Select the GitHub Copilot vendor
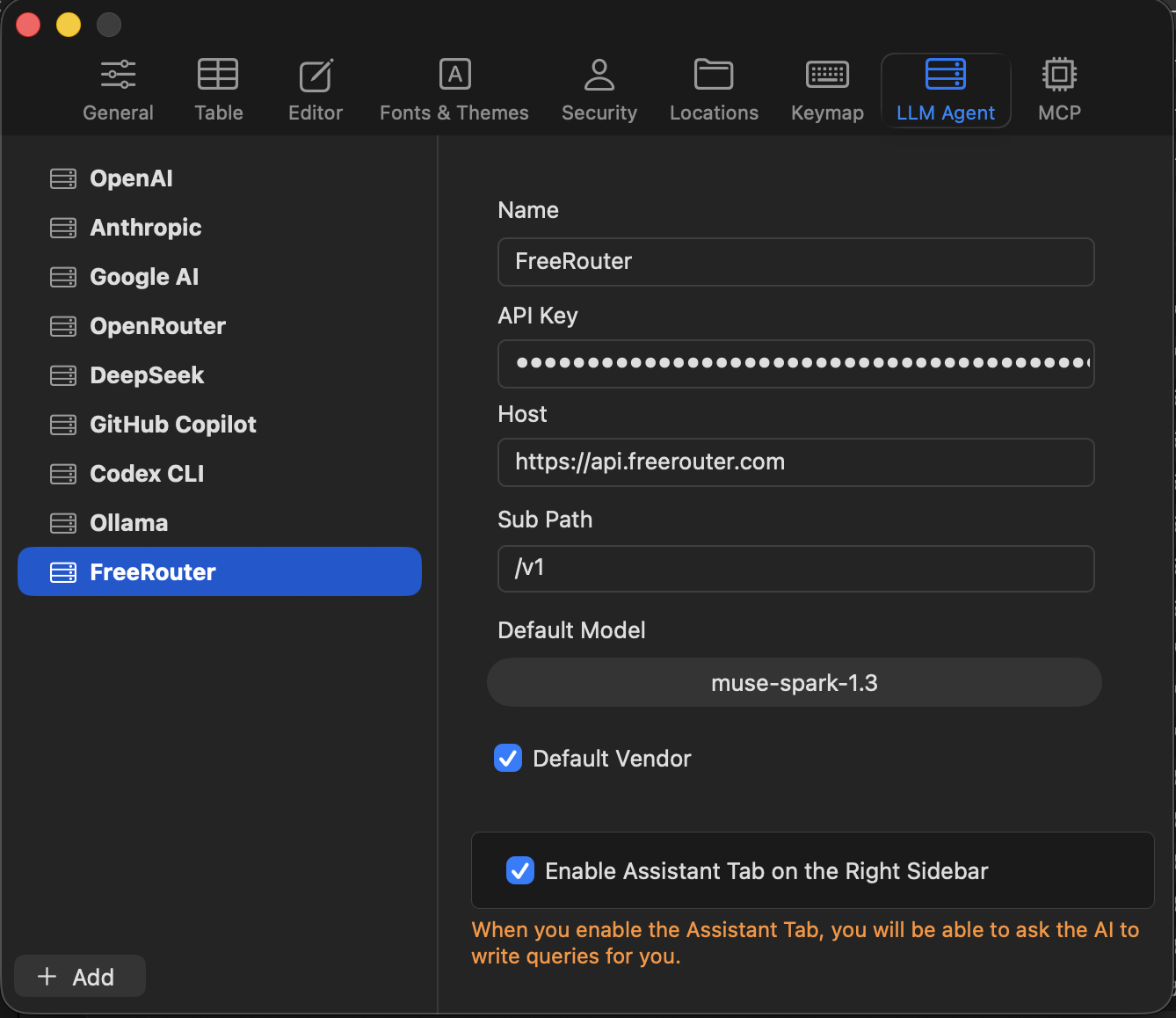This screenshot has height=1018, width=1176. [x=220, y=425]
